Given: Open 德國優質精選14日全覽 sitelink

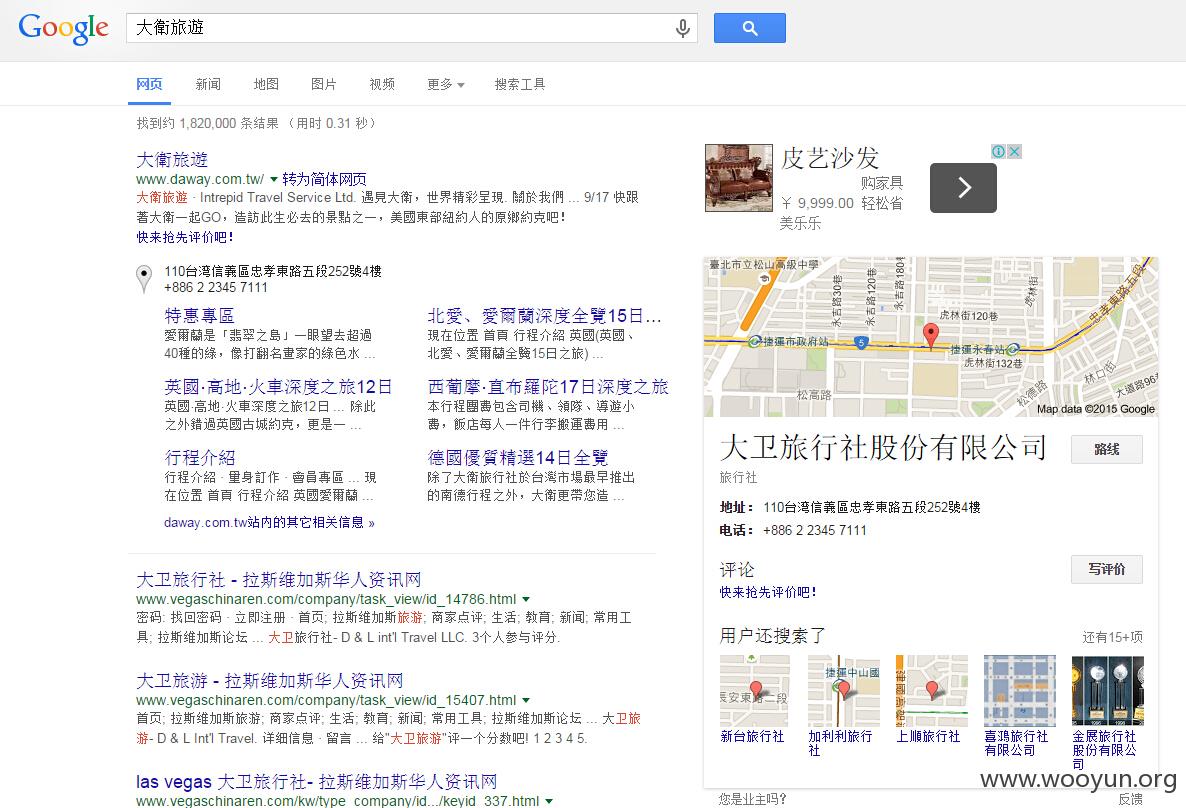Looking at the screenshot, I should pos(518,458).
